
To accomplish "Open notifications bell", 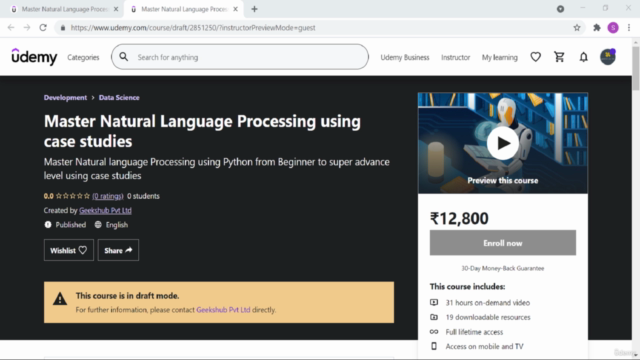I will 584,57.
